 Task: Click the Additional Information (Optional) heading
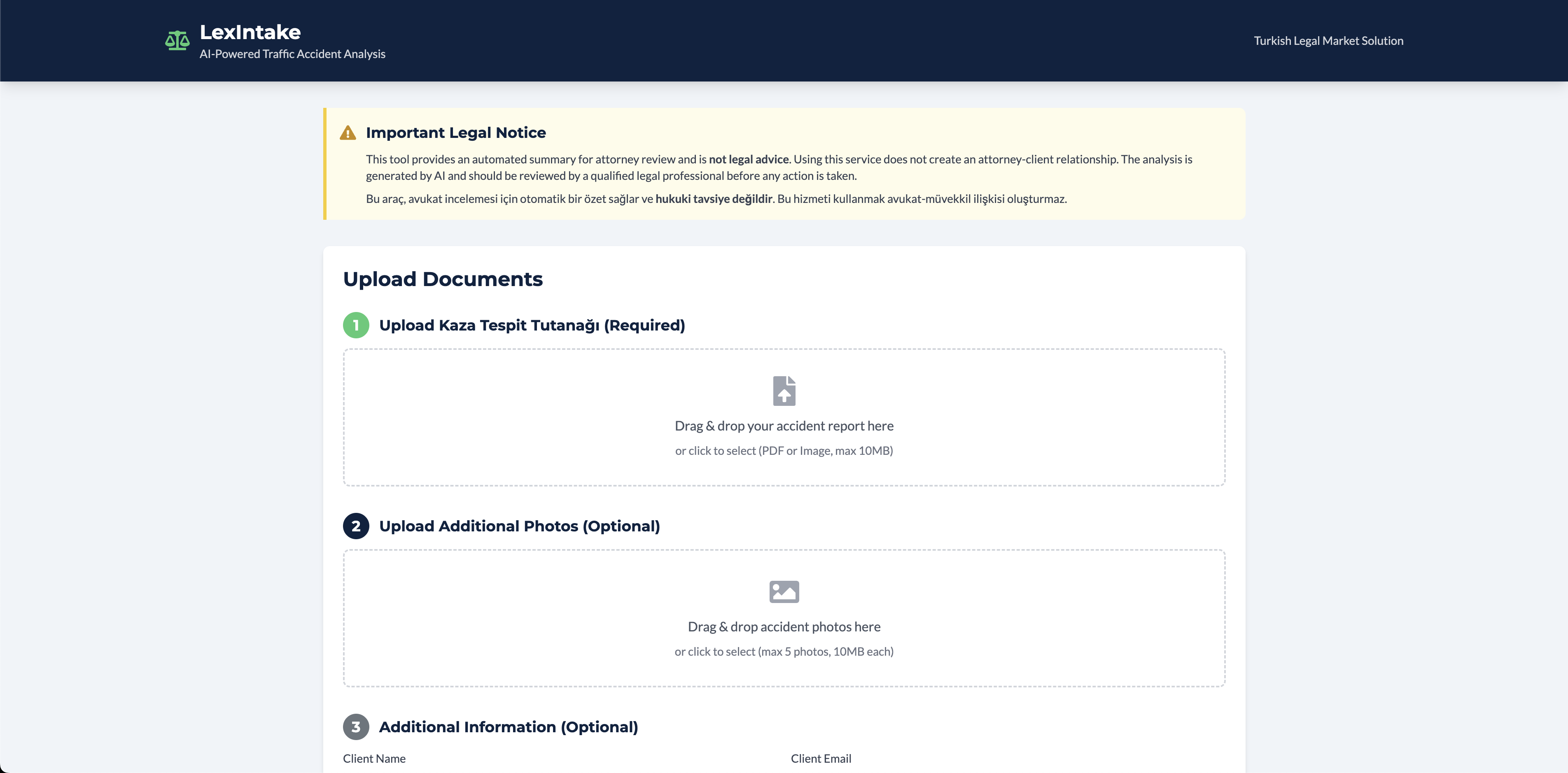point(508,727)
